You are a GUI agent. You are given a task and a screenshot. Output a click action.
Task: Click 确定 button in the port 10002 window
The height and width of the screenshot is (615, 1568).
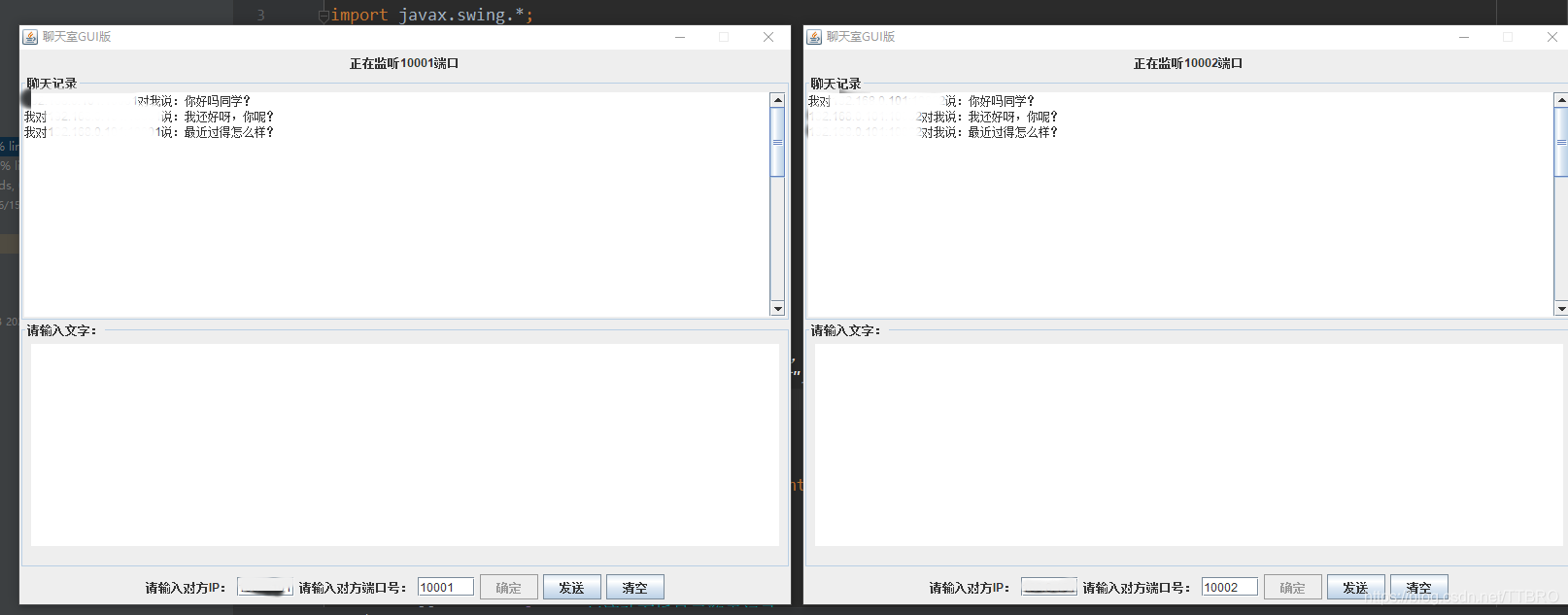[1292, 587]
